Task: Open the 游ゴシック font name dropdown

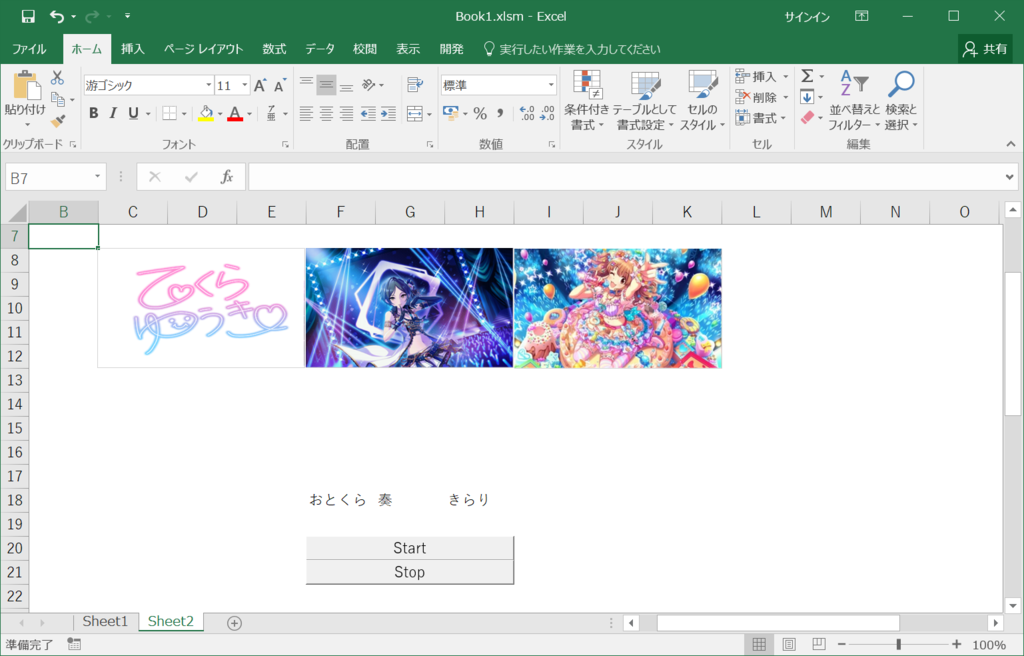Action: click(209, 85)
